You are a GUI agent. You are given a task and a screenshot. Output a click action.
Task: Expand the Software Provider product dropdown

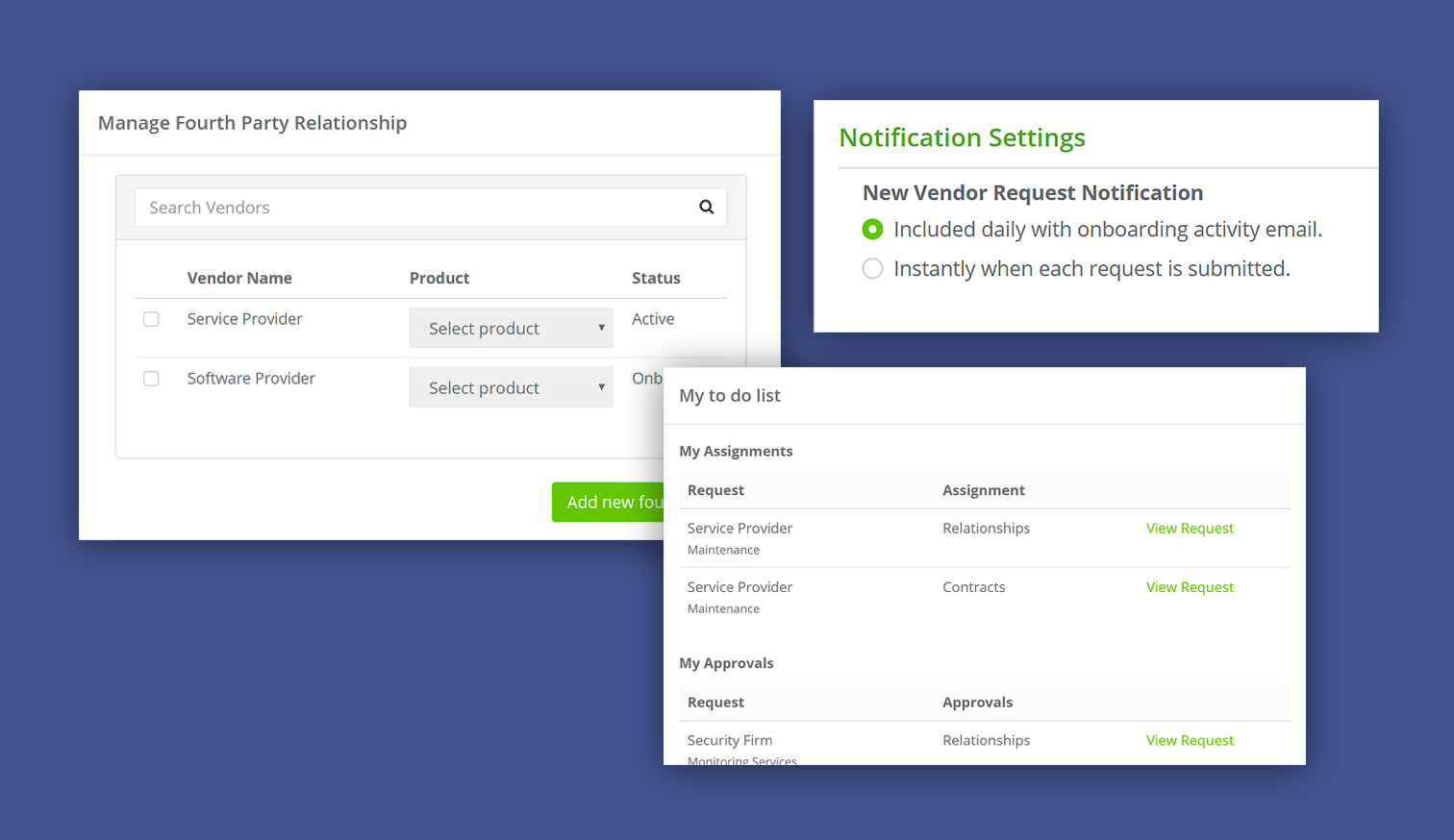[x=511, y=388]
